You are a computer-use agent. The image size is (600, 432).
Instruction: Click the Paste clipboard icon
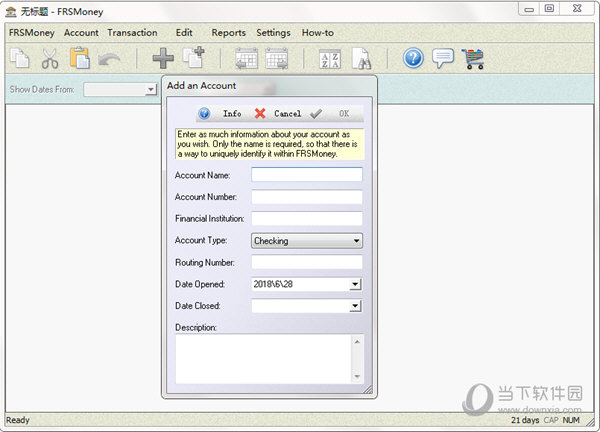(80, 59)
